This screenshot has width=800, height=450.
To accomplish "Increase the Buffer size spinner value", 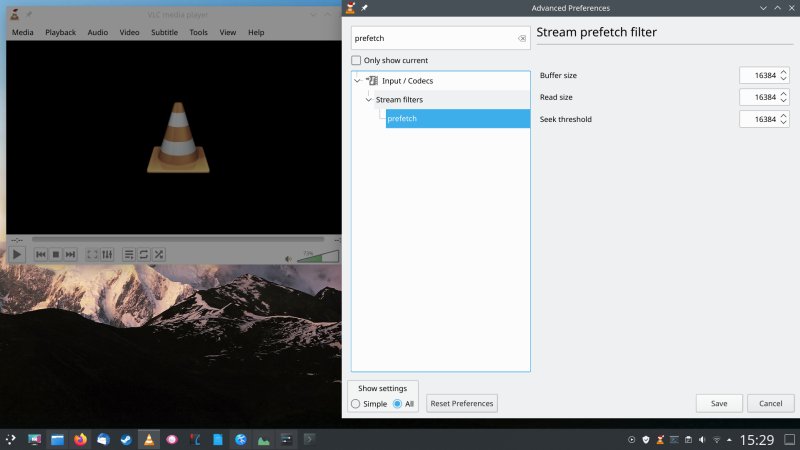I will 784,72.
